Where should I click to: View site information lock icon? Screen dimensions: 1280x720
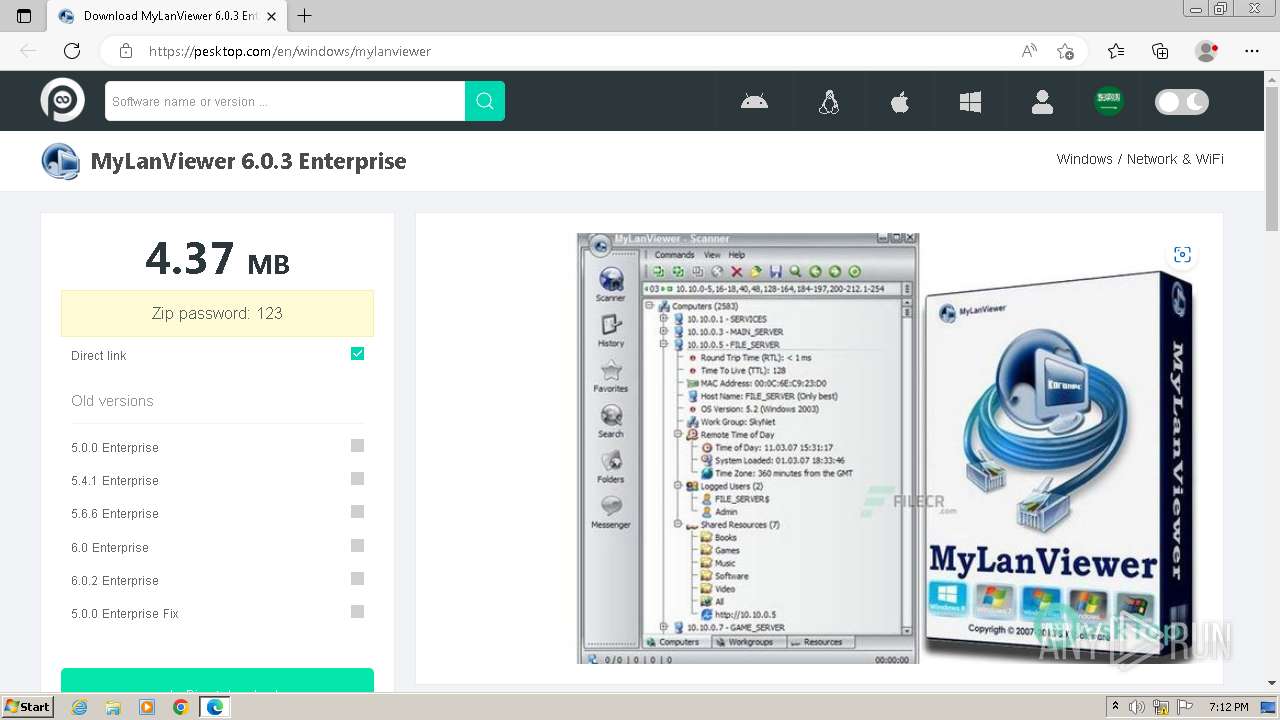pos(126,51)
